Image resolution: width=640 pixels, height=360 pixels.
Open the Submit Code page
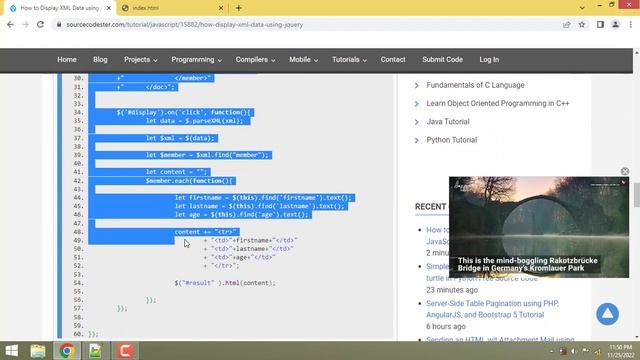click(x=442, y=60)
